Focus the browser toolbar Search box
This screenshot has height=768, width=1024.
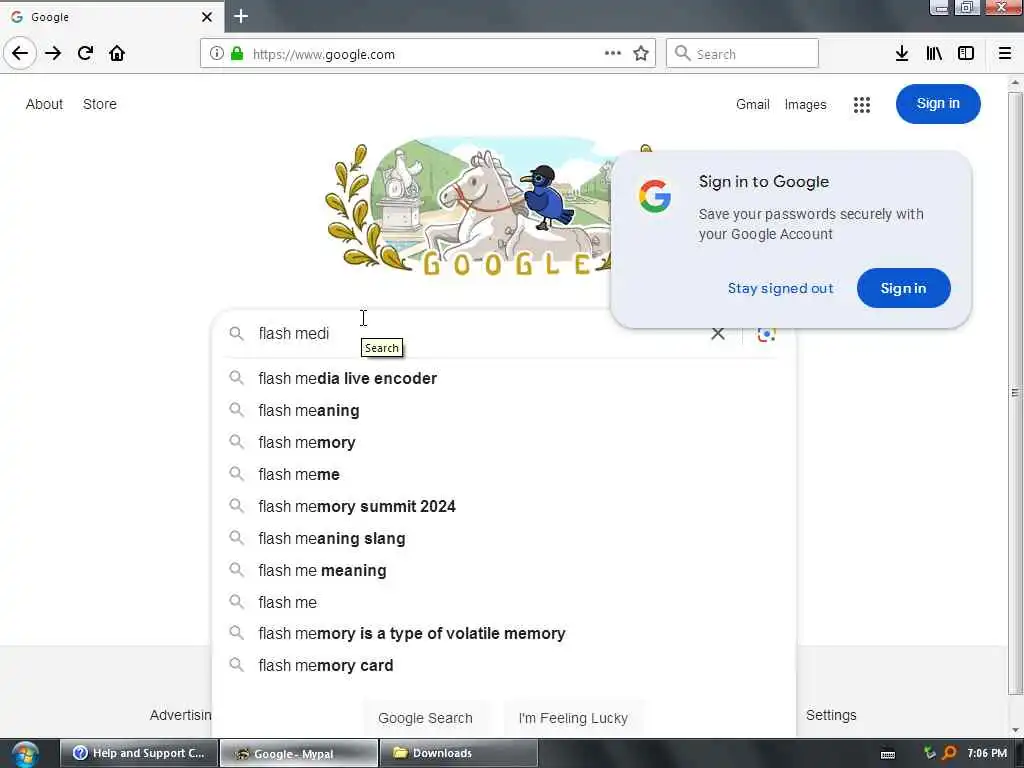pyautogui.click(x=742, y=54)
